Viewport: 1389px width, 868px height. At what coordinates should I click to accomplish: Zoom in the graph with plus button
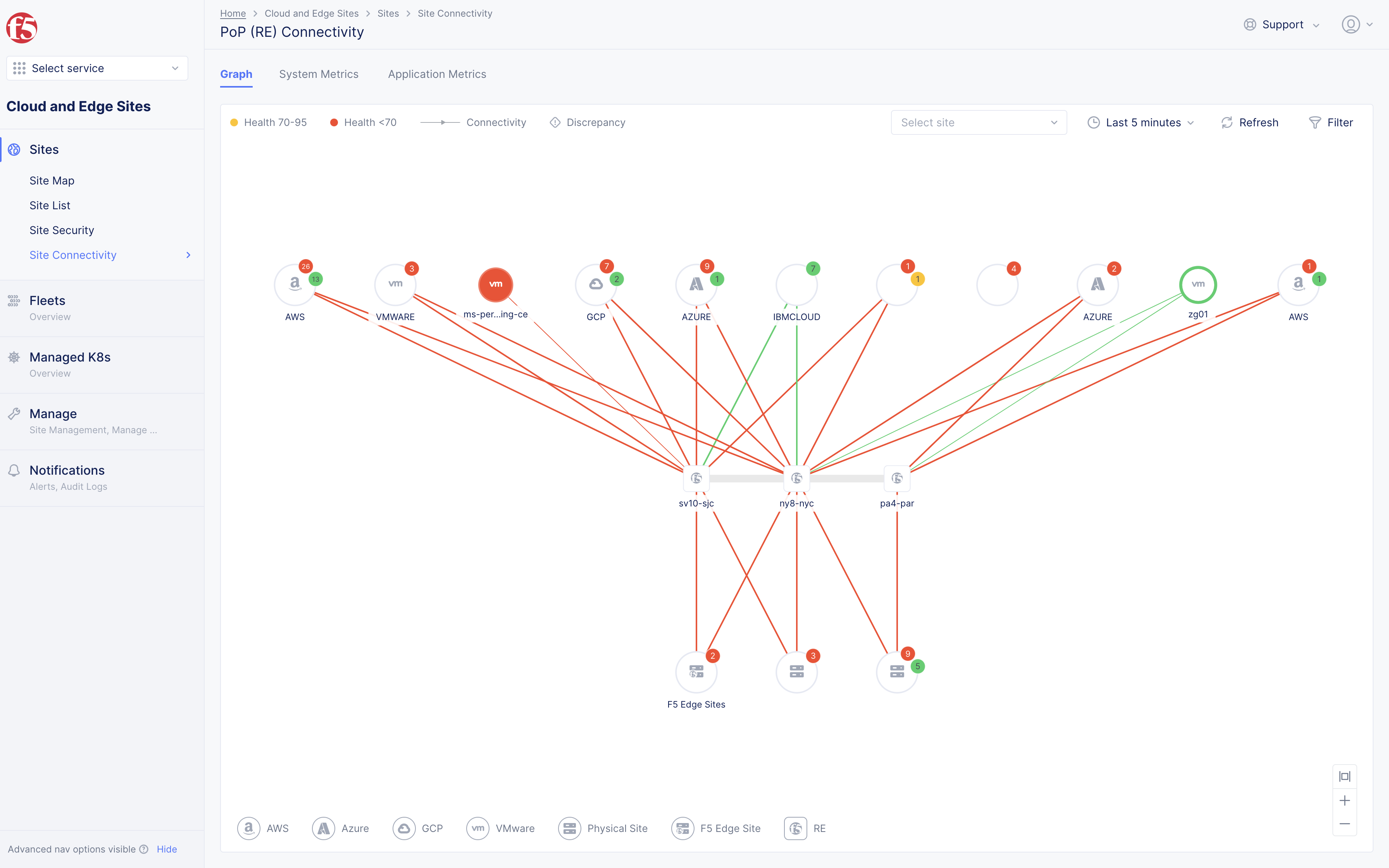[x=1345, y=800]
